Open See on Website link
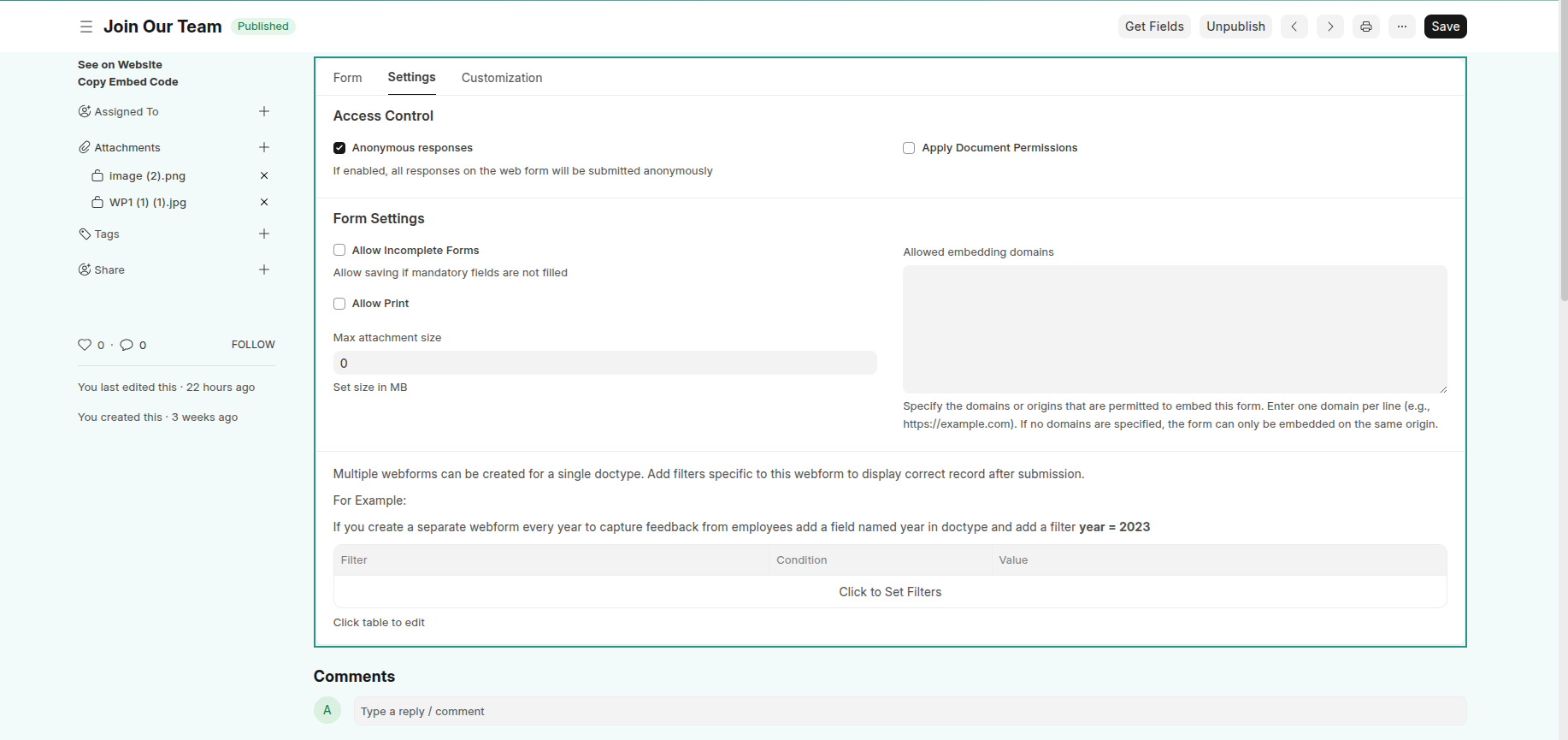Screen dimensions: 1568x740 coord(120,64)
